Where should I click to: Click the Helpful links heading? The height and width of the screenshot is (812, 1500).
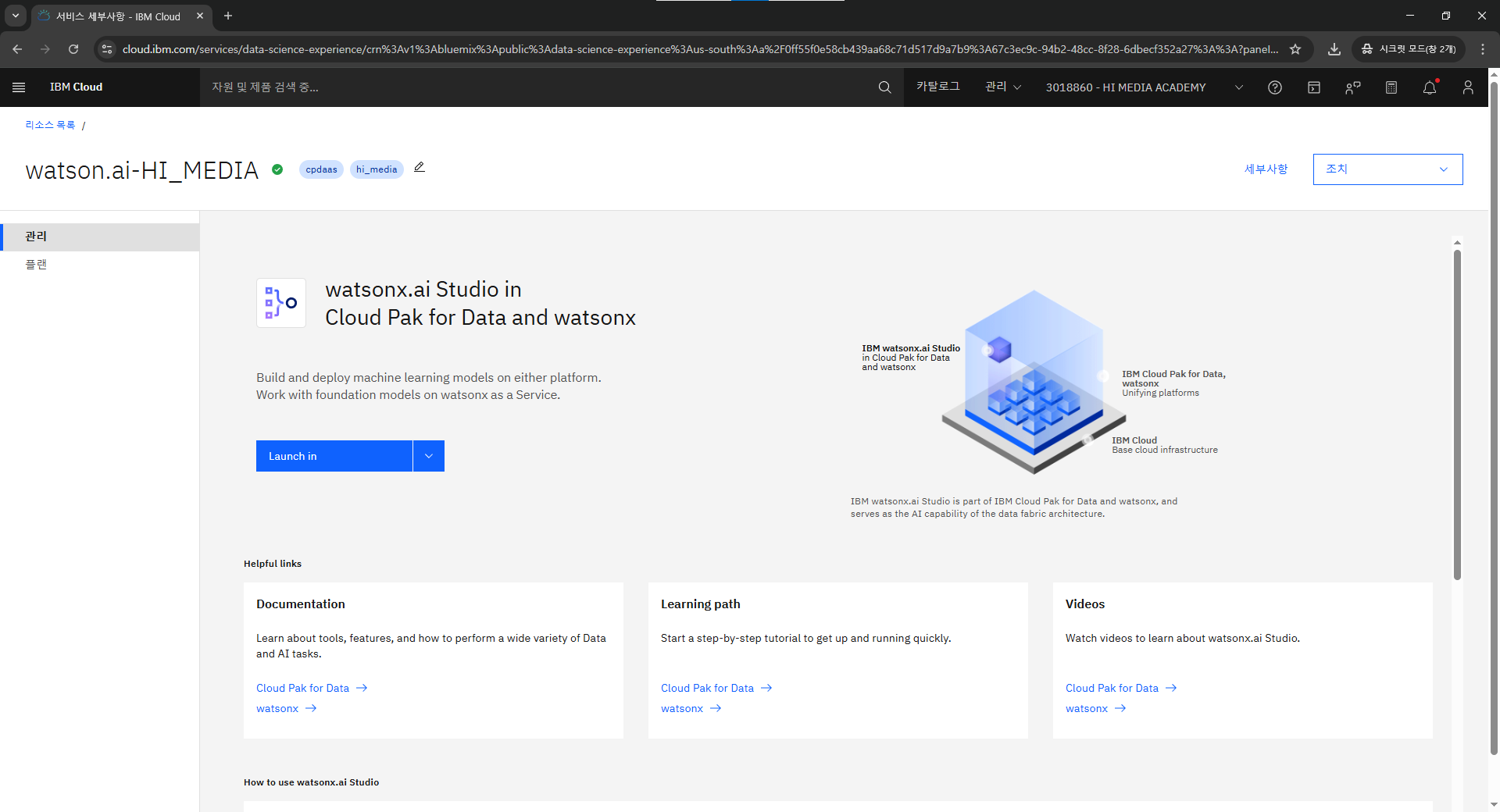pyautogui.click(x=273, y=564)
